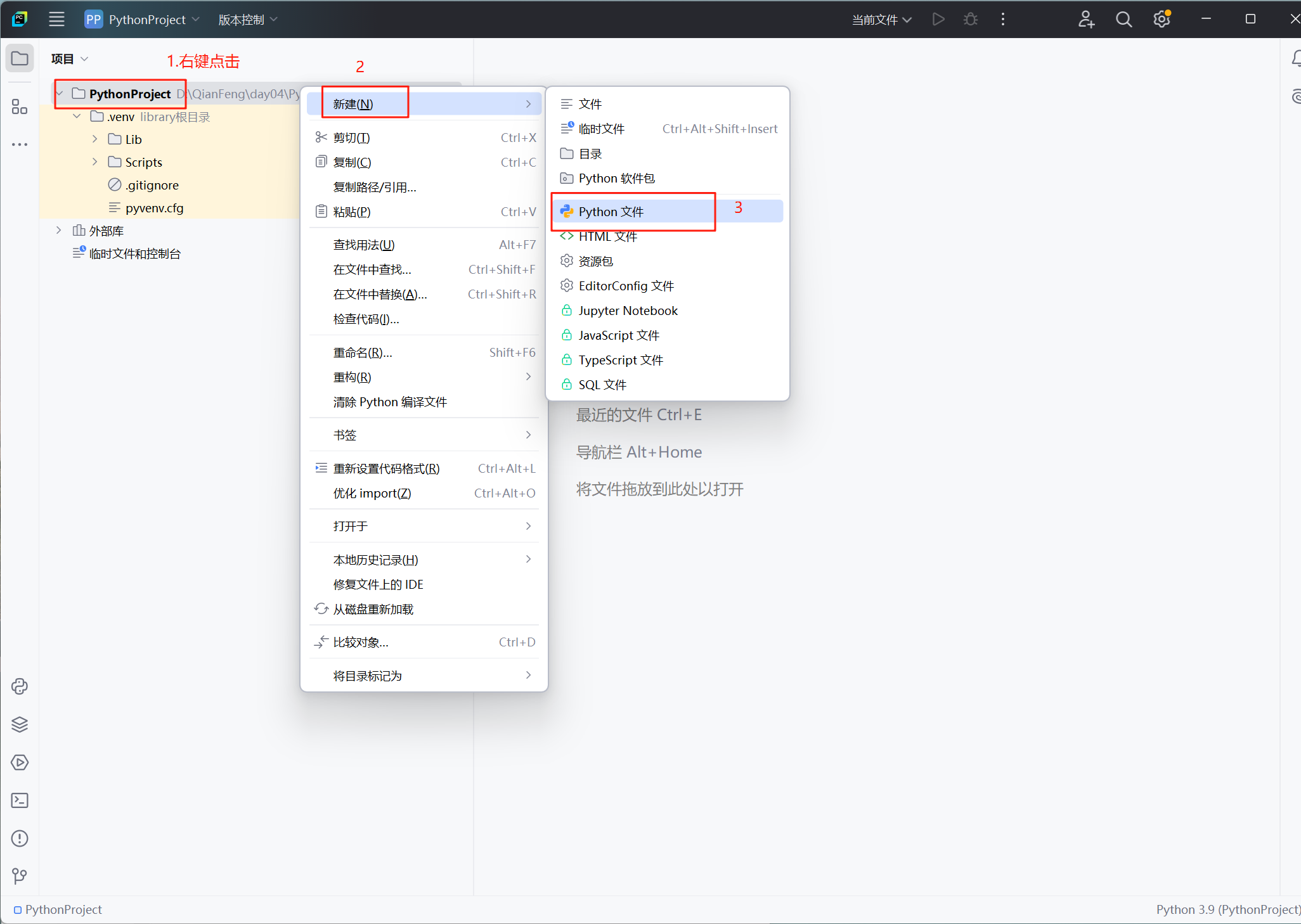Open the Terminal tool window icon
Image resolution: width=1301 pixels, height=924 pixels.
pos(20,800)
